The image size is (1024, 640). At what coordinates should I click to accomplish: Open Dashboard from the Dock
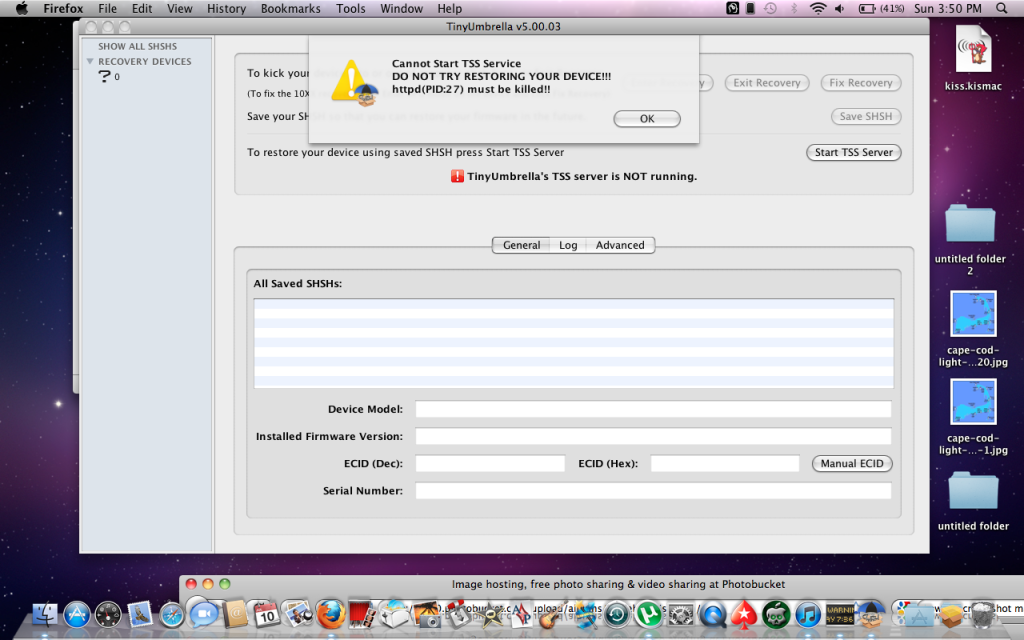coord(108,615)
